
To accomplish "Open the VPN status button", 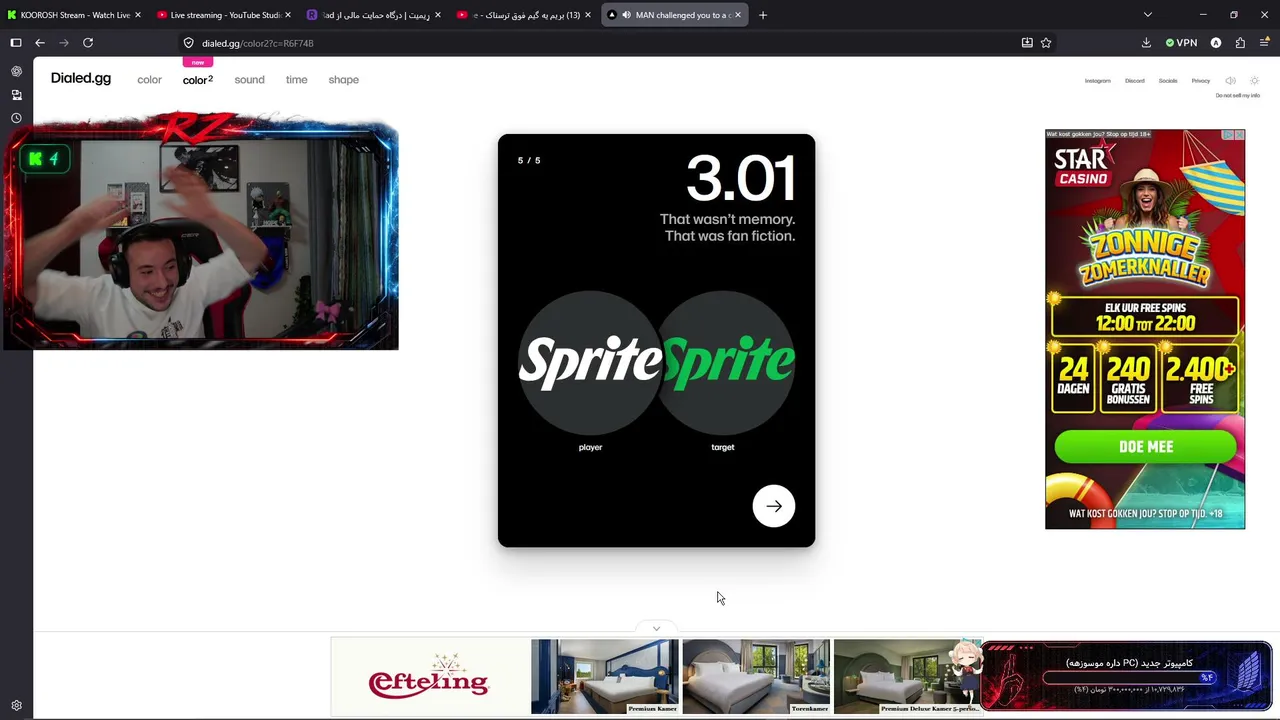I will click(x=1181, y=43).
